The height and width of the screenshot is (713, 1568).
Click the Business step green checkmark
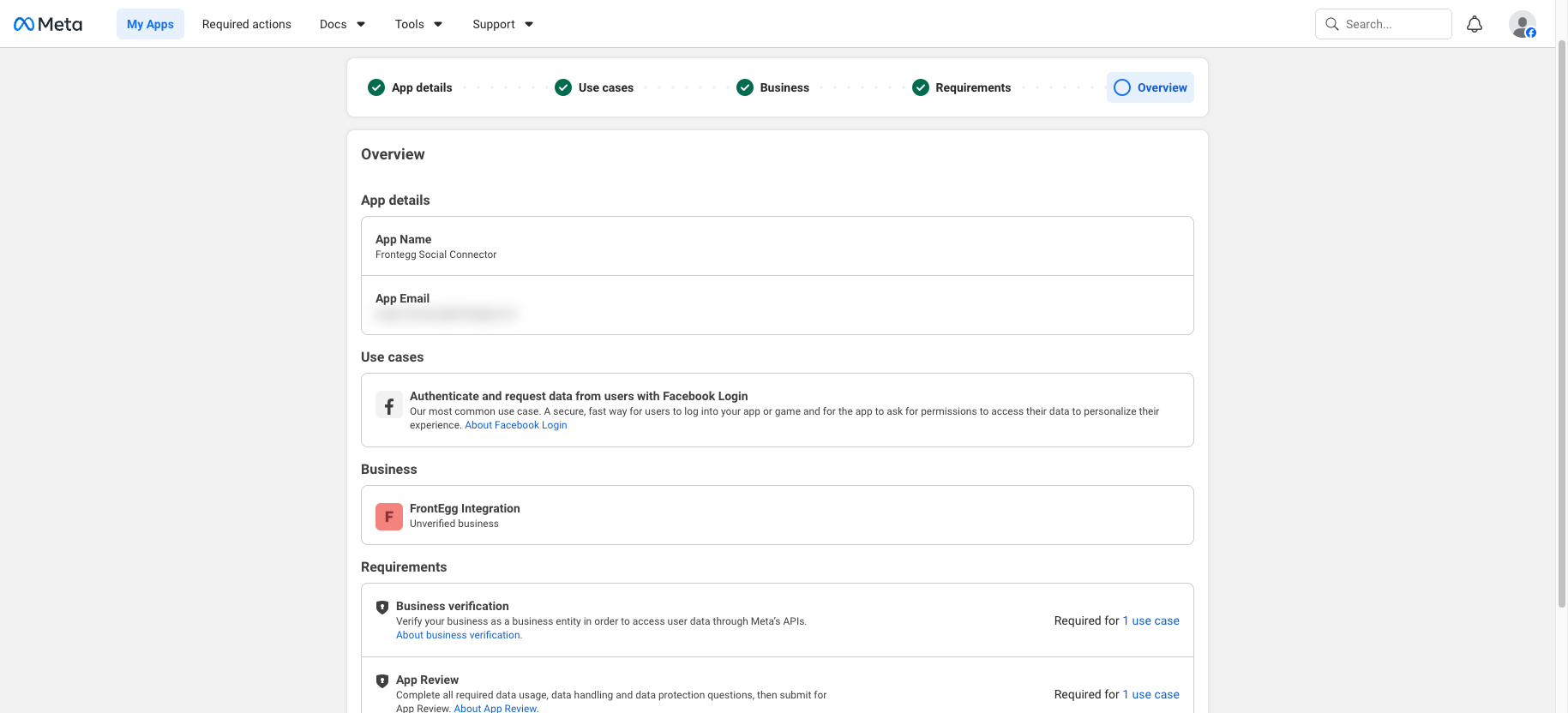[745, 87]
